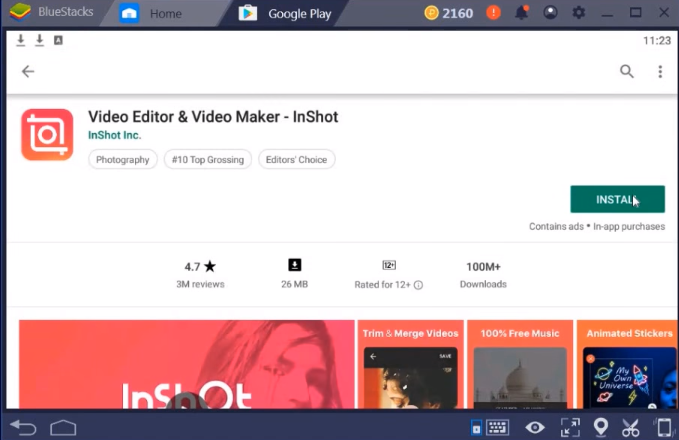Open the notifications bell

tap(521, 13)
